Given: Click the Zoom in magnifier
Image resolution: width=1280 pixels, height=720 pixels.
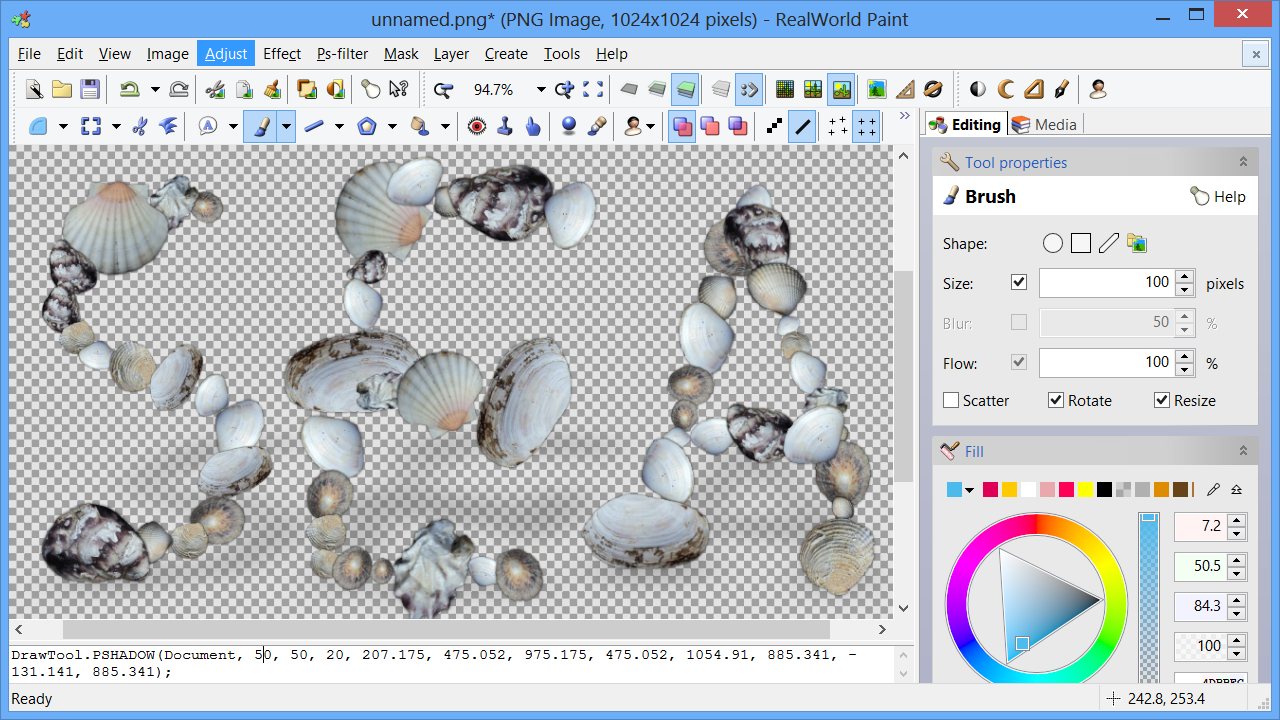Looking at the screenshot, I should point(565,89).
